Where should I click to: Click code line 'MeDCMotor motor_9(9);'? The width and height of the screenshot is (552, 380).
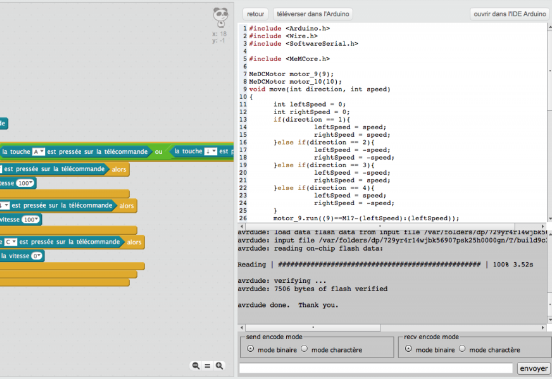(291, 74)
